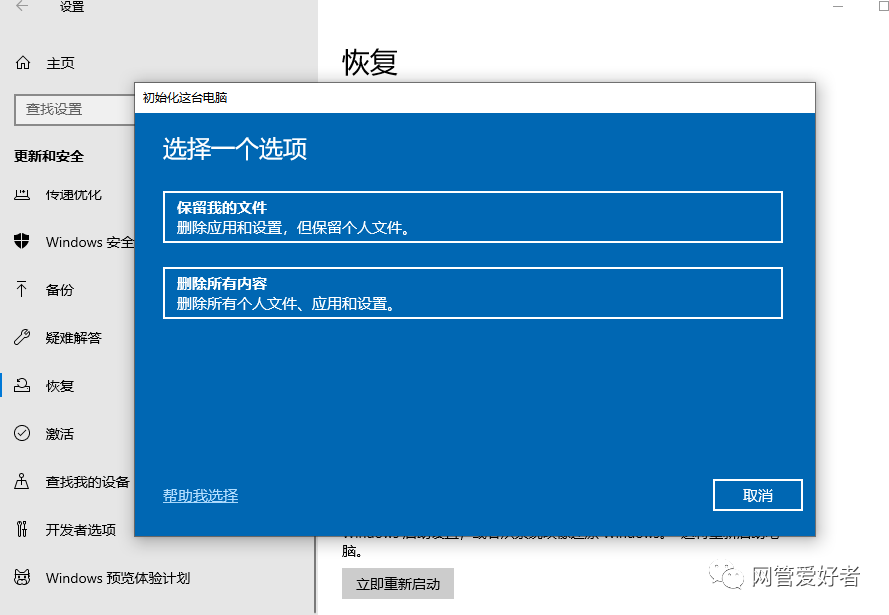The image size is (889, 615).
Task: Click the 初始化这台电脑 dialog title
Action: [185, 97]
